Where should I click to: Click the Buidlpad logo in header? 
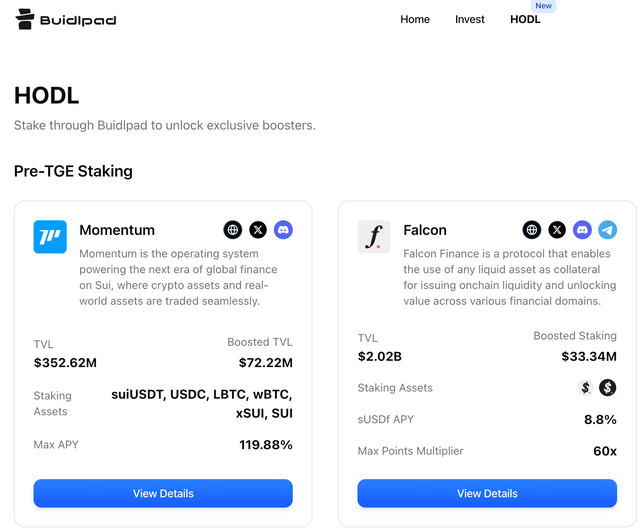[x=66, y=19]
